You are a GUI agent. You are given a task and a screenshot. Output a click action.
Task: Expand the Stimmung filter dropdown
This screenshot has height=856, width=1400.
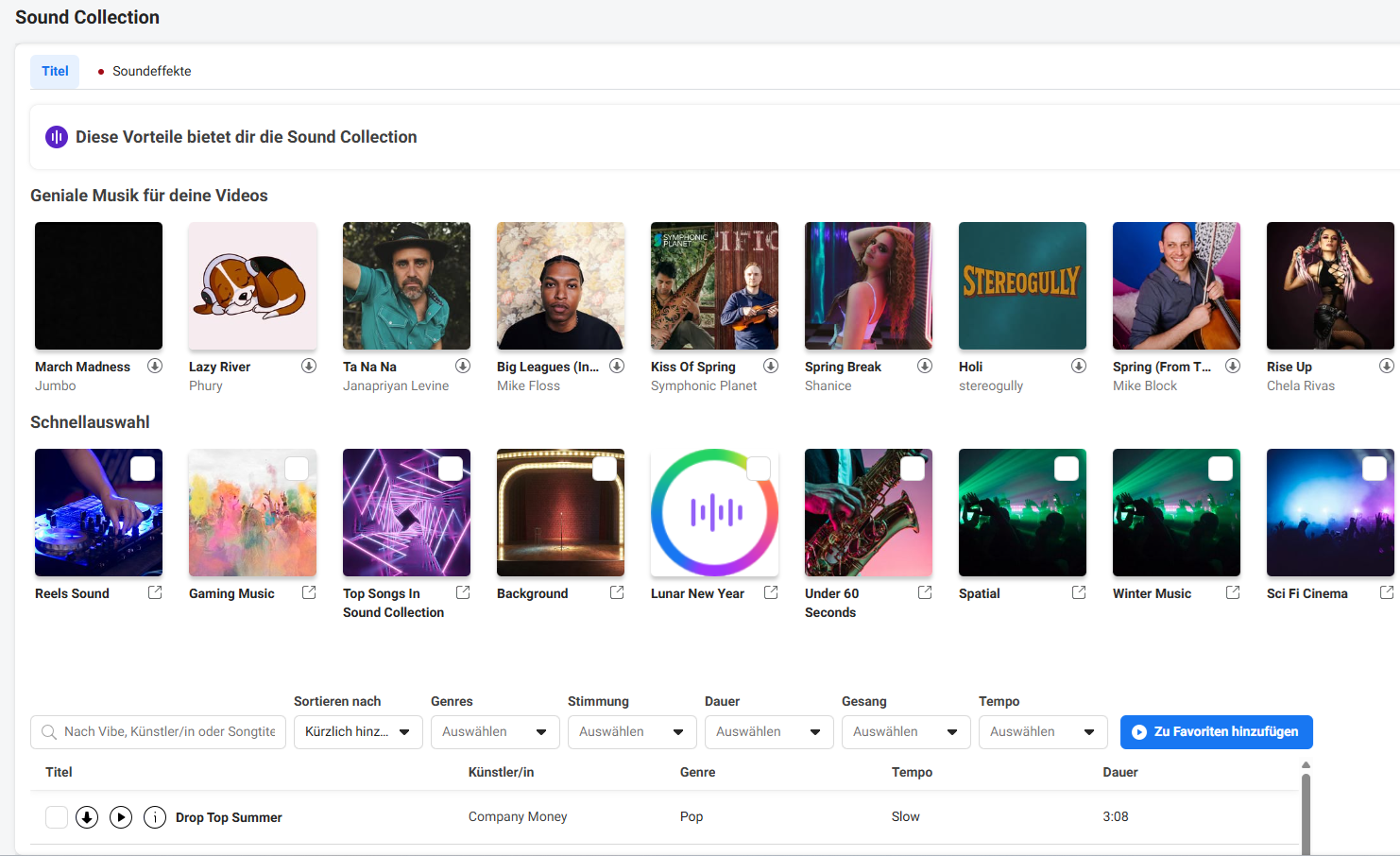pos(632,732)
